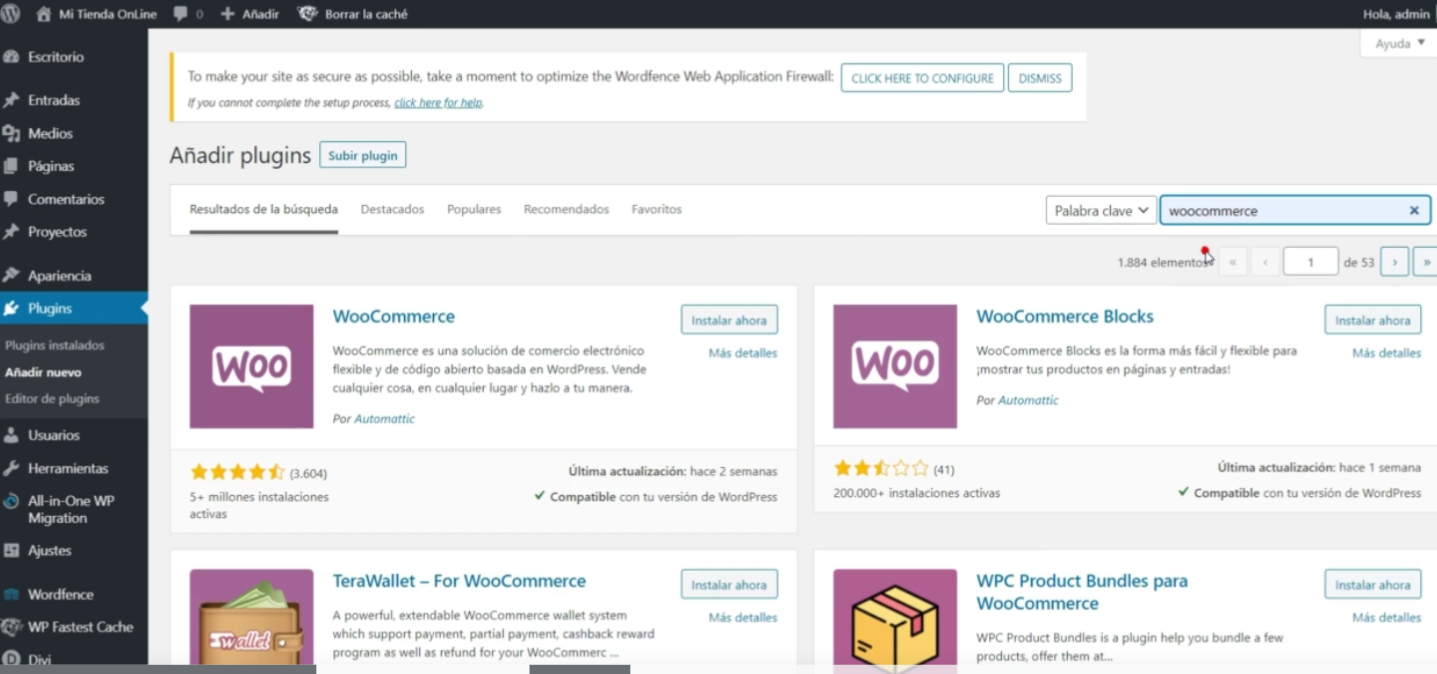Viewport: 1437px width, 674px height.
Task: Switch to Recomendados tab
Action: [566, 209]
